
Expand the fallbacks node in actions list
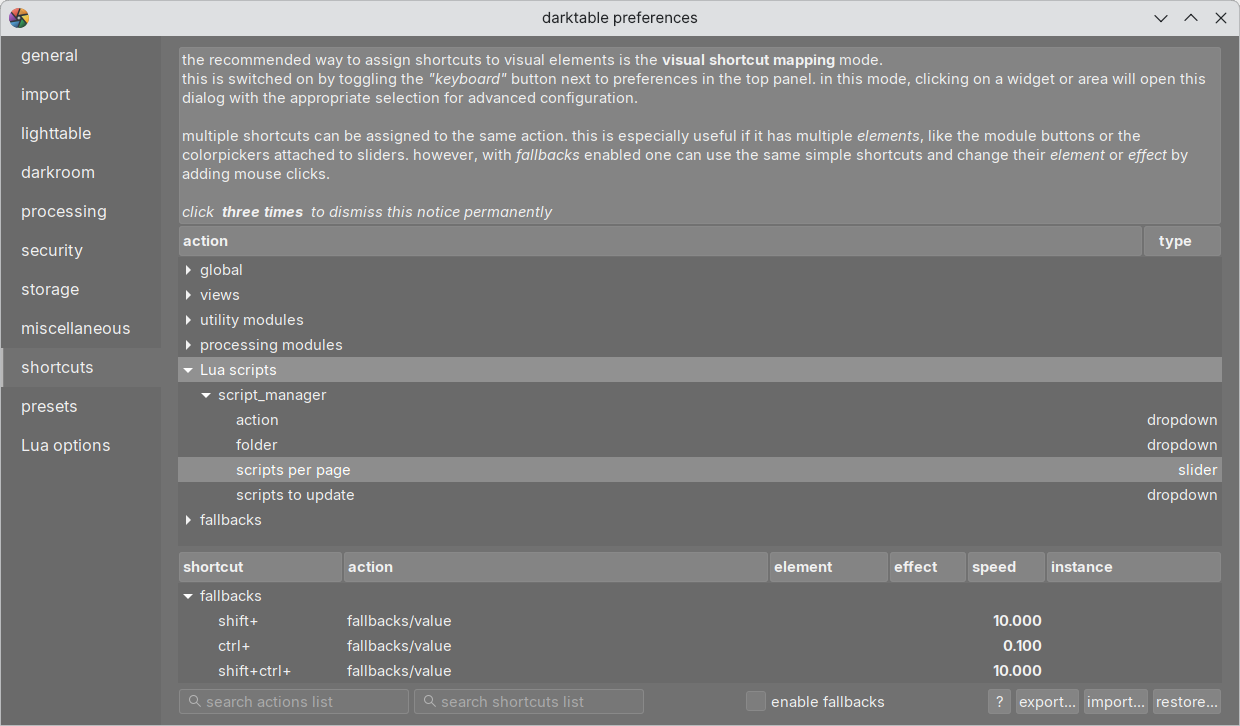[188, 520]
